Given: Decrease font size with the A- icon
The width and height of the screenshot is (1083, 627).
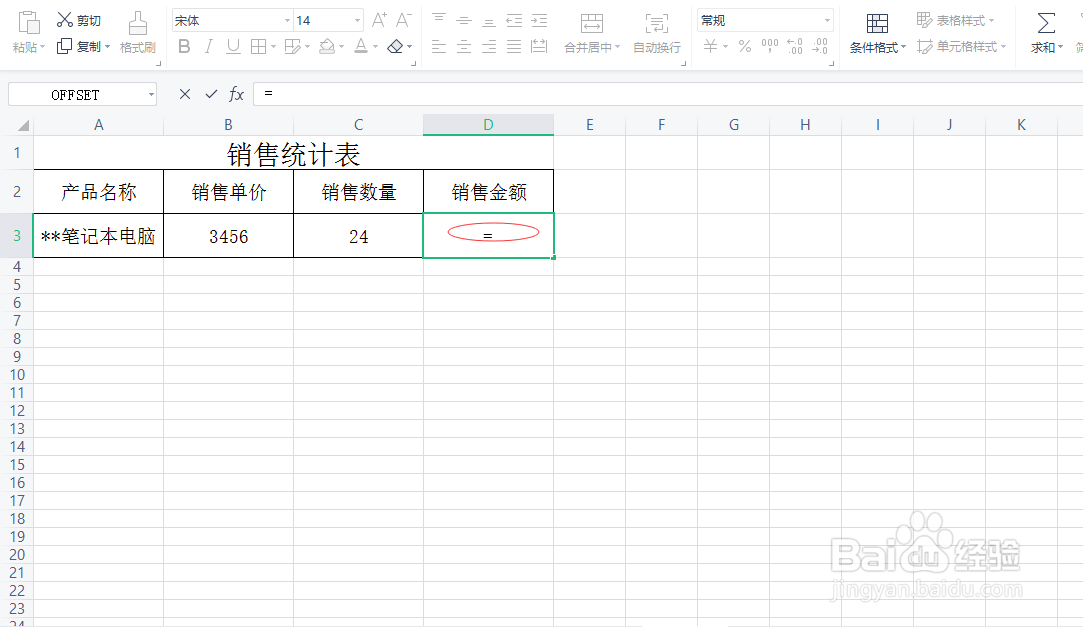Looking at the screenshot, I should coord(403,20).
